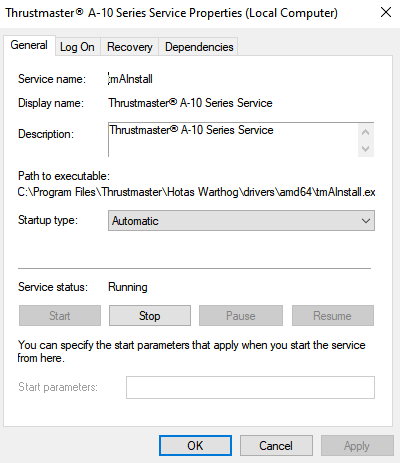Click the Resume service button
This screenshot has height=463, width=400.
coord(333,316)
